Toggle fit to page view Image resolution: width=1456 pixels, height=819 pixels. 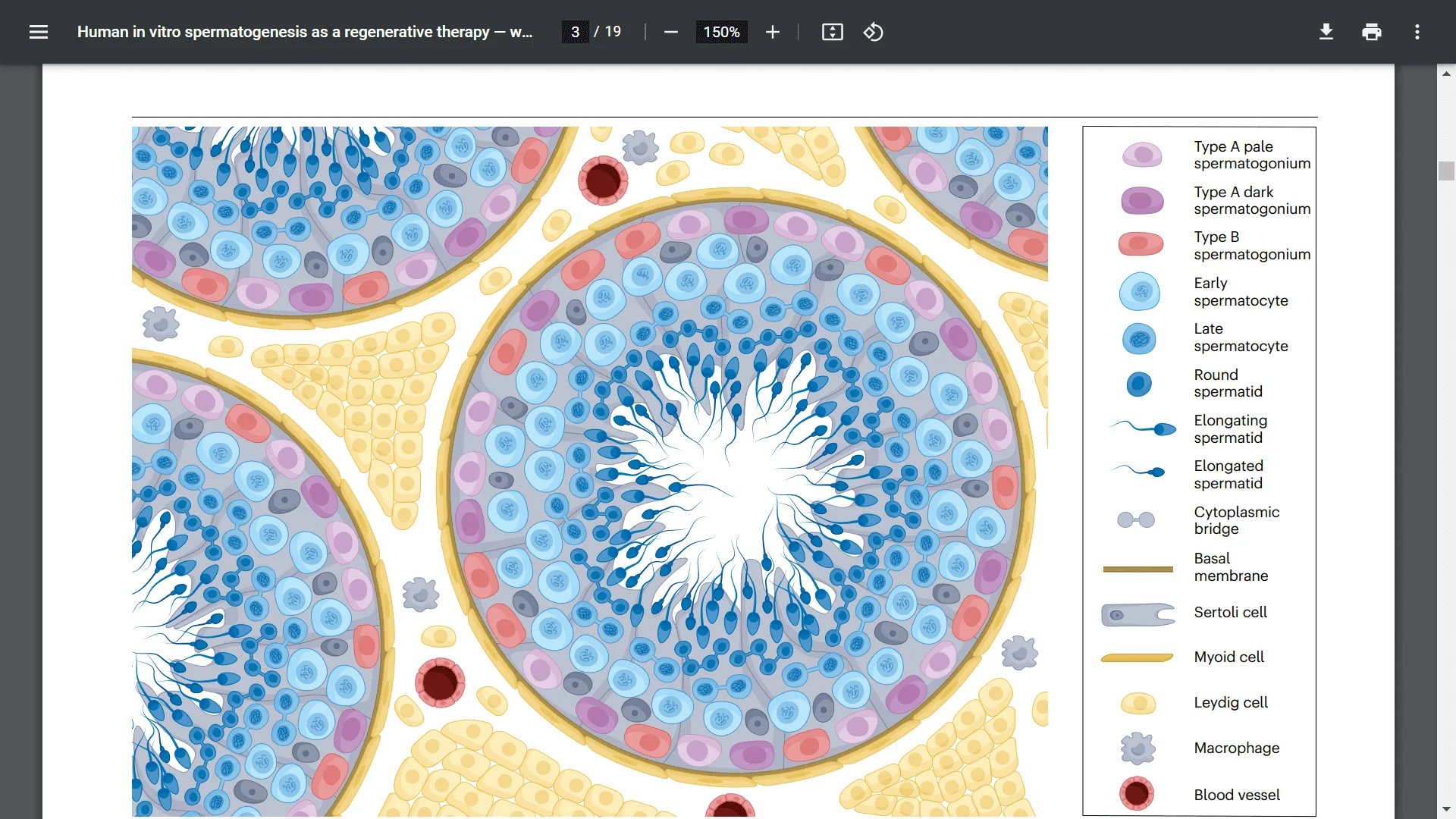click(x=833, y=32)
